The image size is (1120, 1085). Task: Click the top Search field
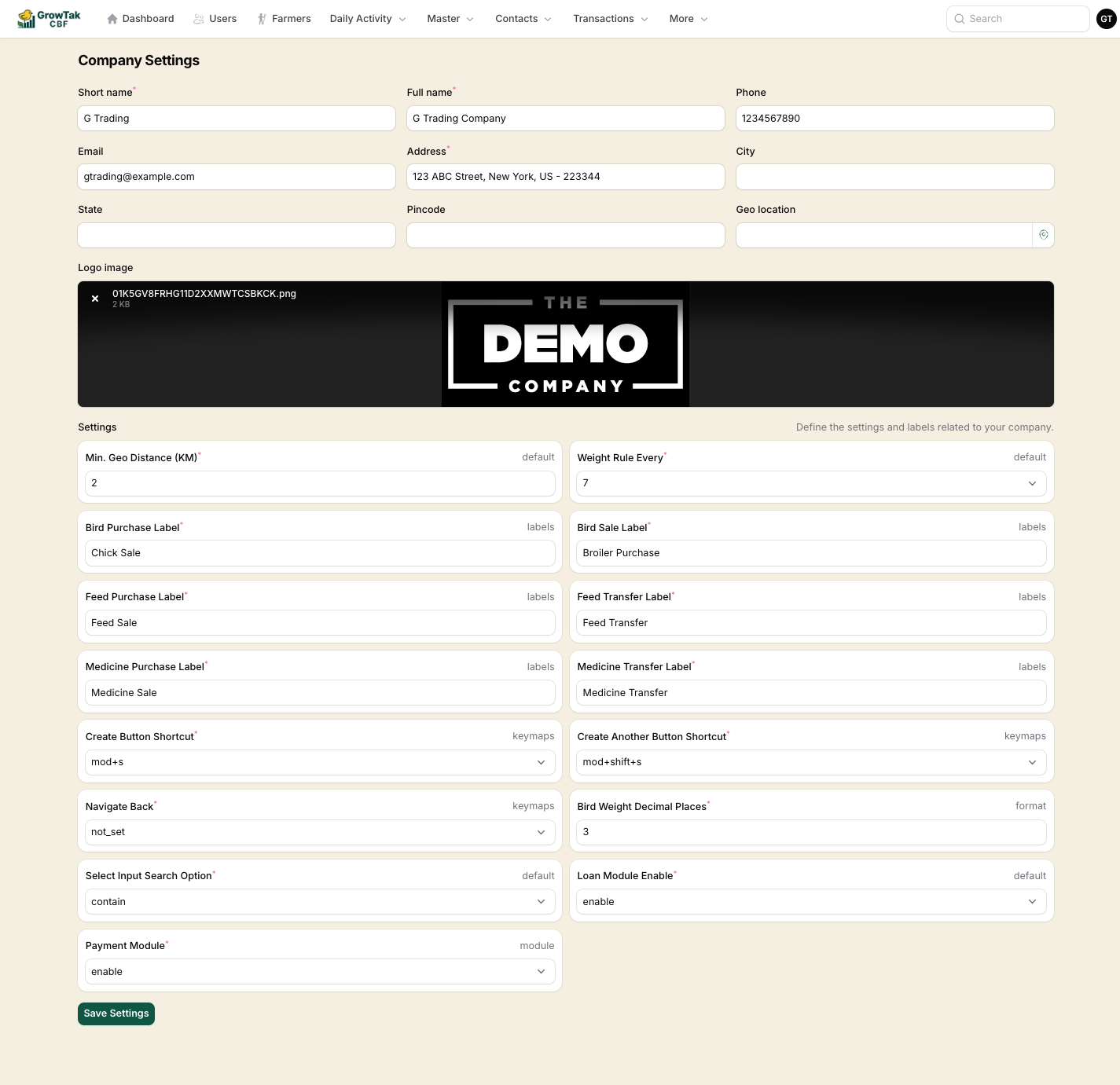(x=1018, y=19)
